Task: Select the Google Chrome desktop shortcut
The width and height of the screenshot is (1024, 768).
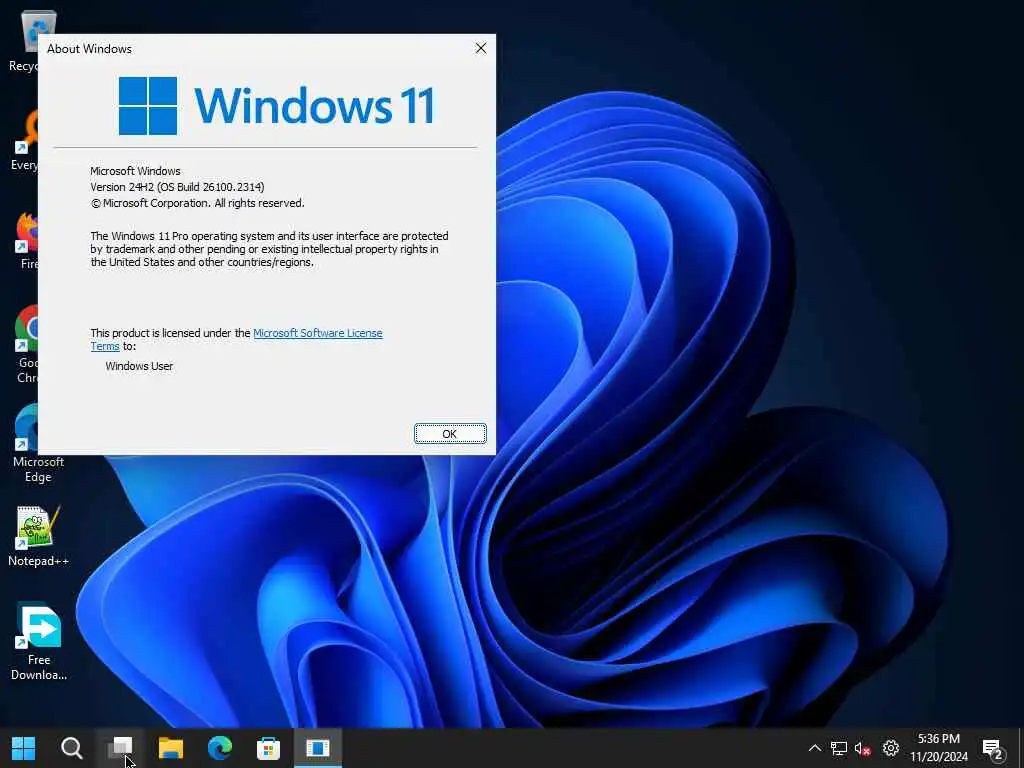Action: [x=27, y=344]
